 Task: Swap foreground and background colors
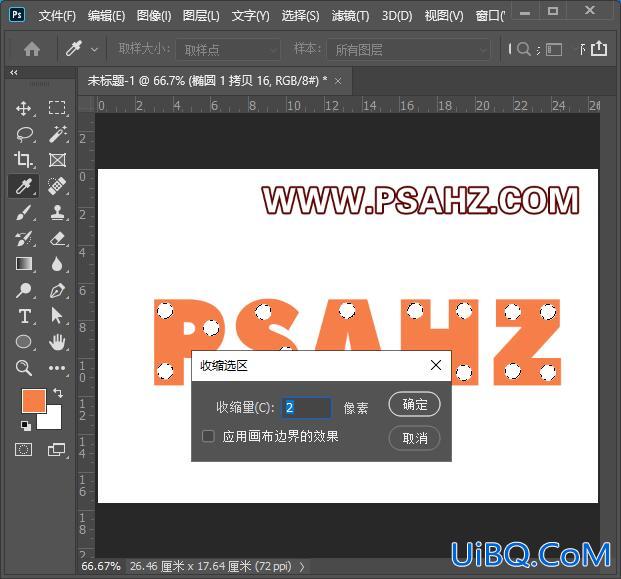point(58,392)
